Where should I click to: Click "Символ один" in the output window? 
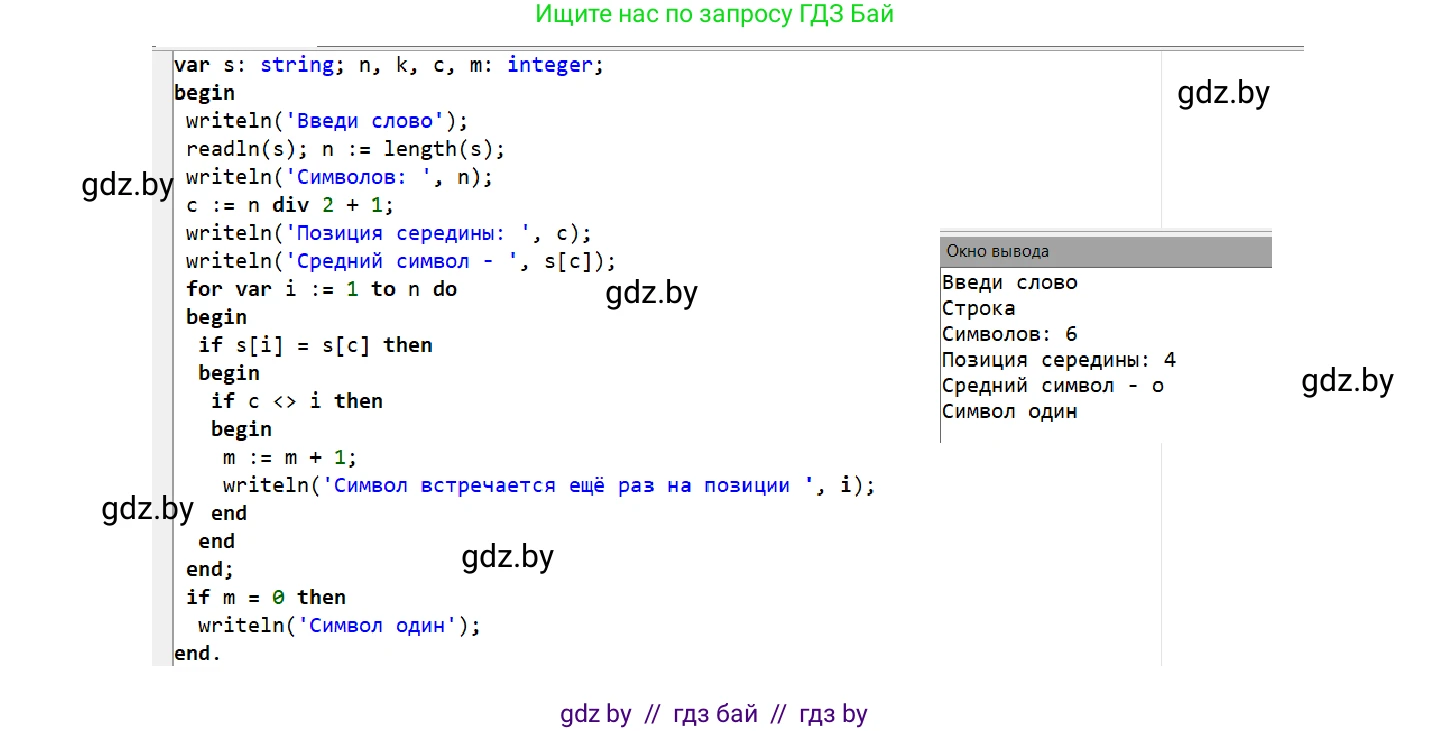point(1009,412)
